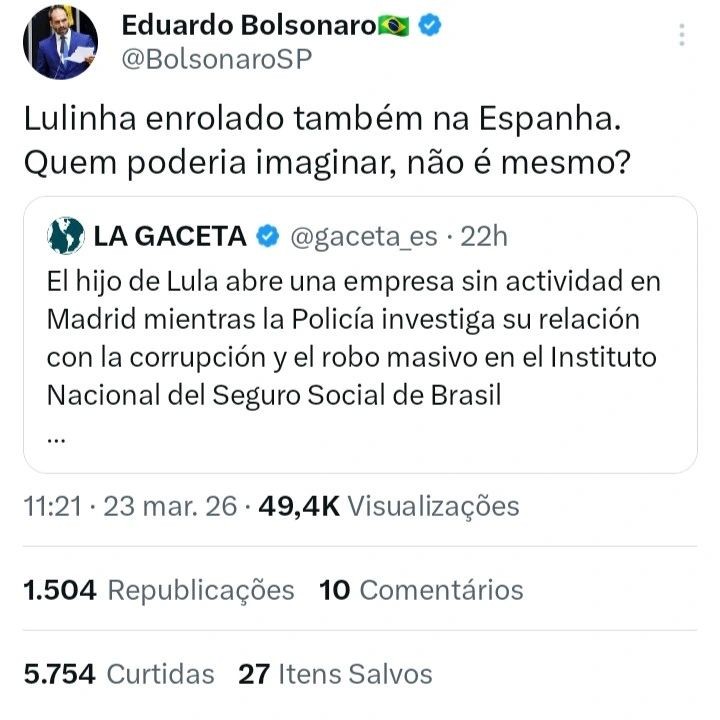The height and width of the screenshot is (720, 720).
Task: Click the 11:21 post time
Action: tap(51, 506)
